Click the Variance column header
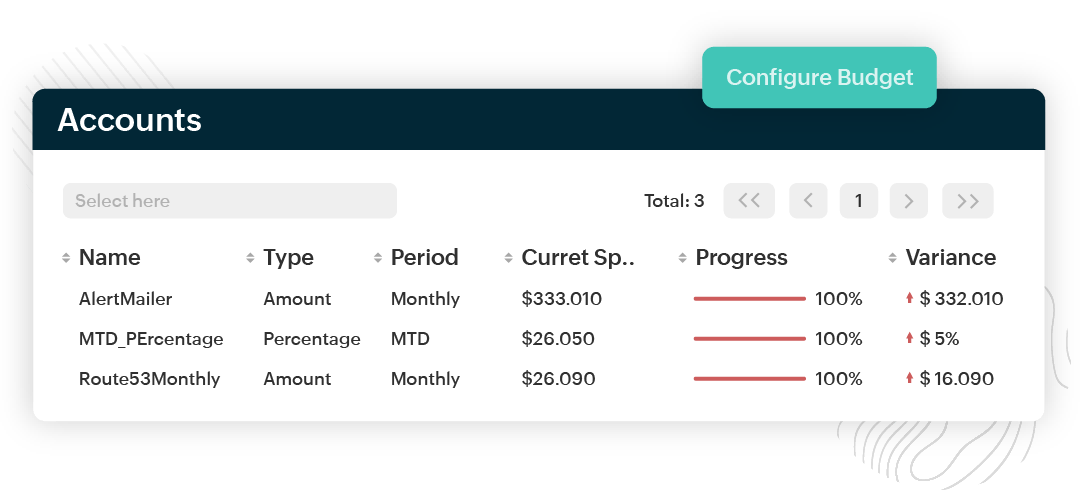Image resolution: width=1080 pixels, height=496 pixels. (x=950, y=258)
